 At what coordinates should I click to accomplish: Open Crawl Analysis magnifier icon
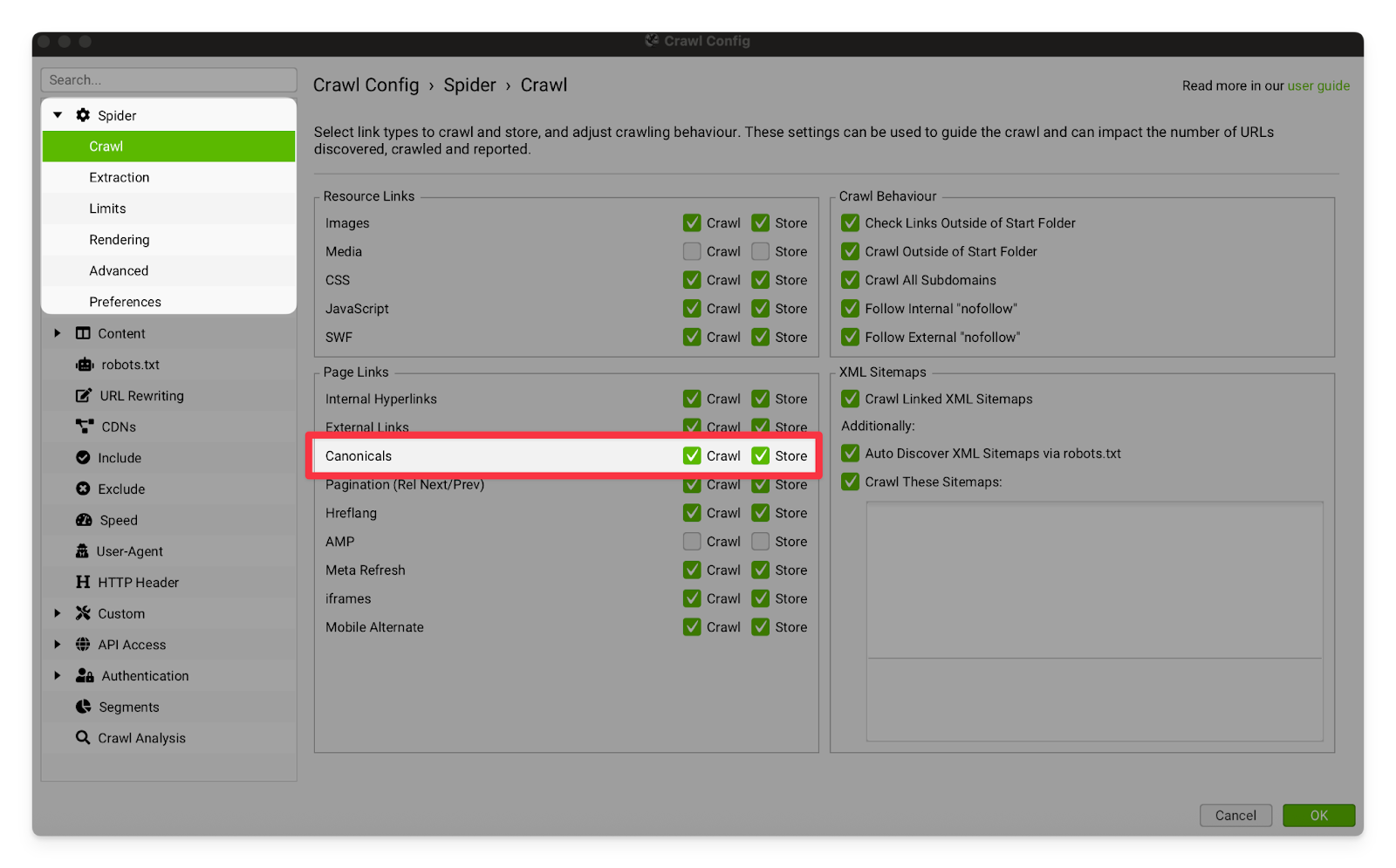coord(83,738)
